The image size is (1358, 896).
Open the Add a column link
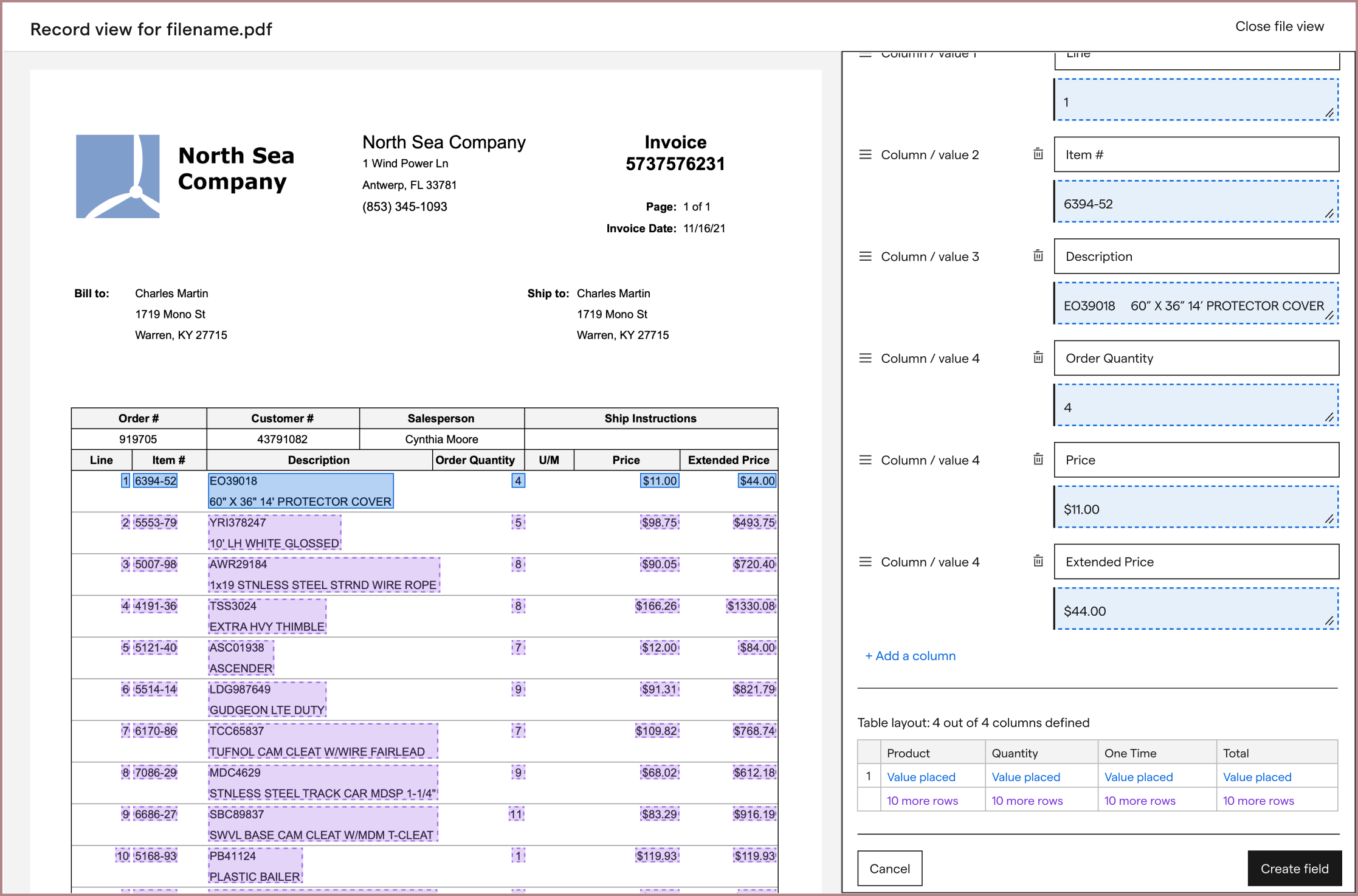coord(910,655)
